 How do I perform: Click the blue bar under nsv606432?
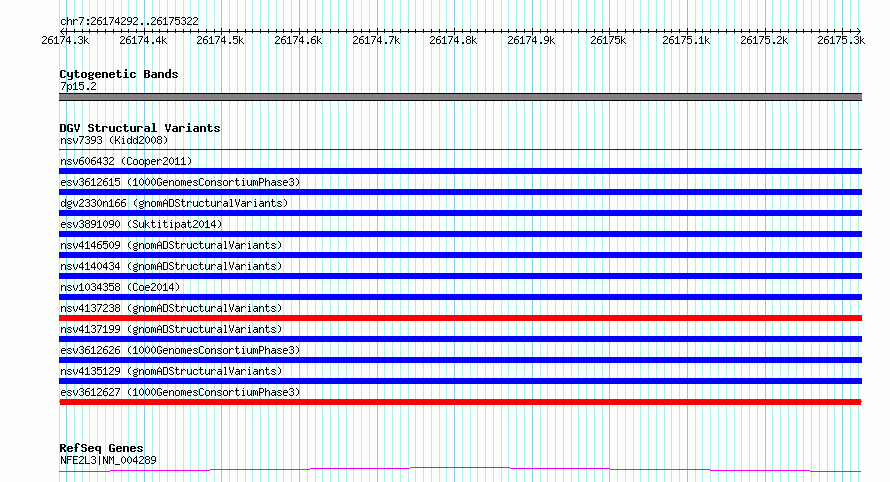(460, 171)
